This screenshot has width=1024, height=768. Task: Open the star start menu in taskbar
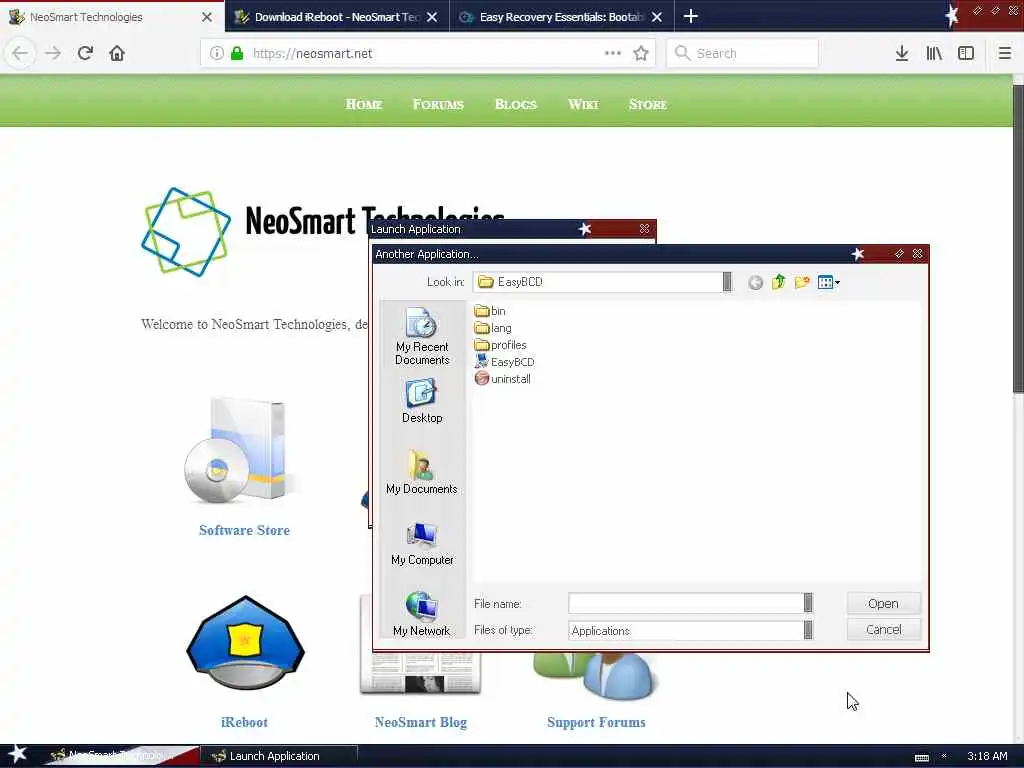click(17, 754)
